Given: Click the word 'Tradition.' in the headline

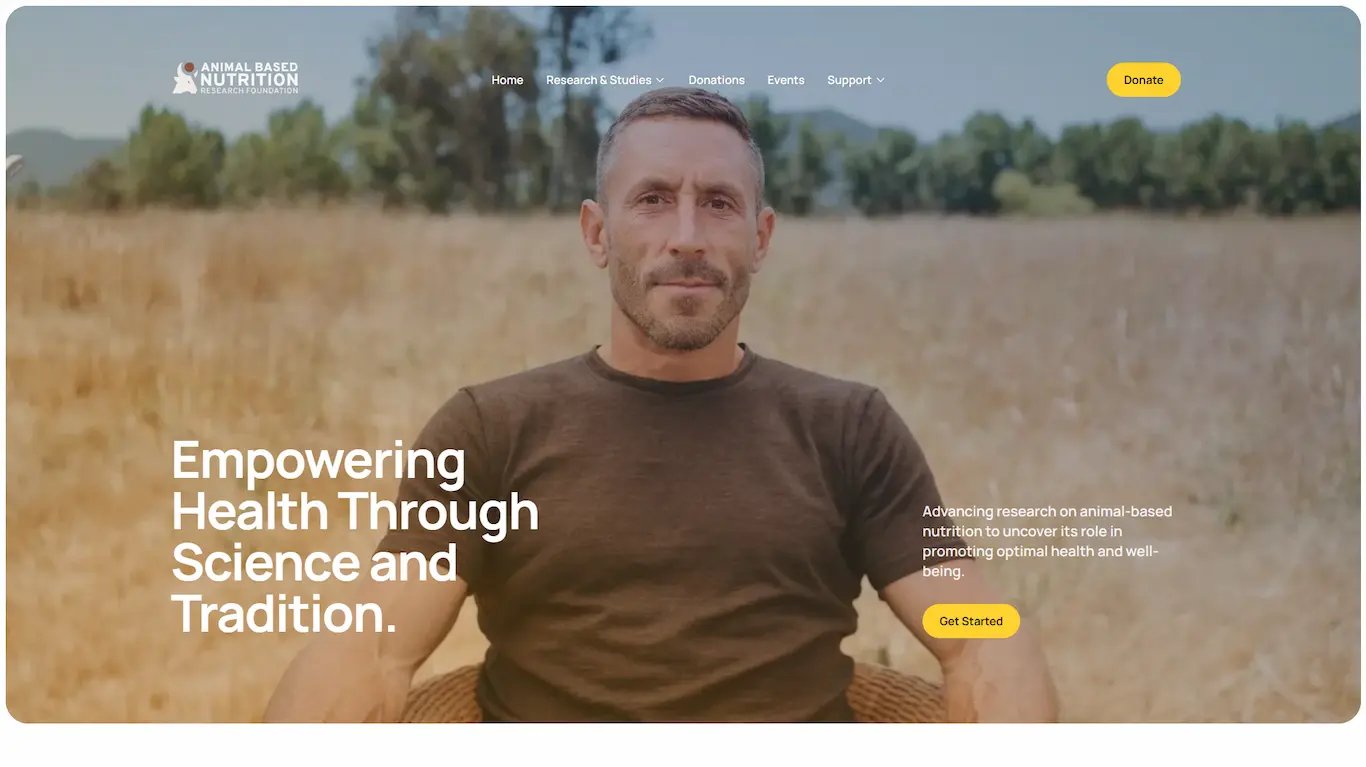Looking at the screenshot, I should tap(285, 613).
